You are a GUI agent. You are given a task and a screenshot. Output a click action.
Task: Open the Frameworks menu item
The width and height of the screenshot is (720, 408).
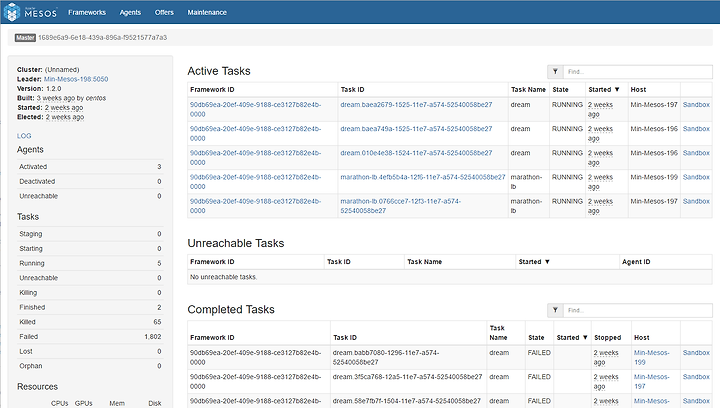(x=87, y=12)
